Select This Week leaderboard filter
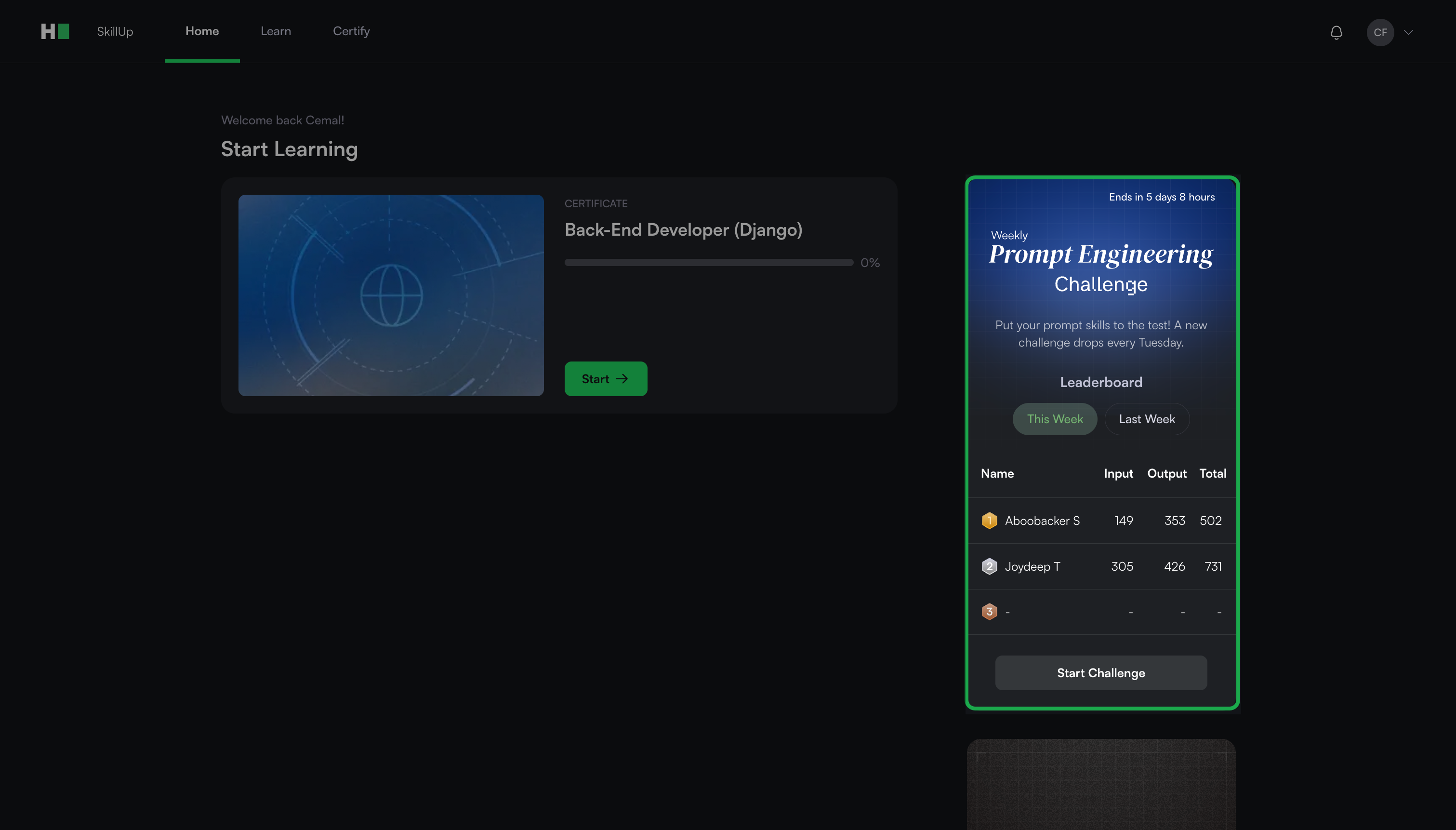The width and height of the screenshot is (1456, 830). pos(1054,419)
